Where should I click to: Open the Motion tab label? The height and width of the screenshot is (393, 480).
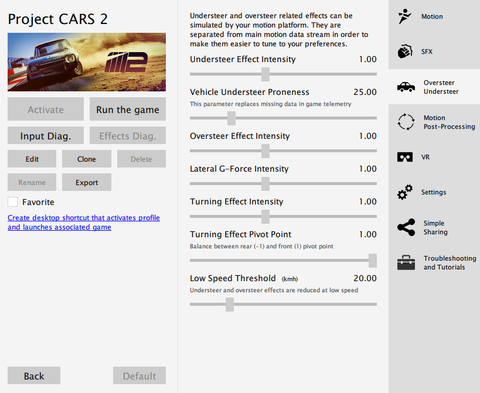432,16
